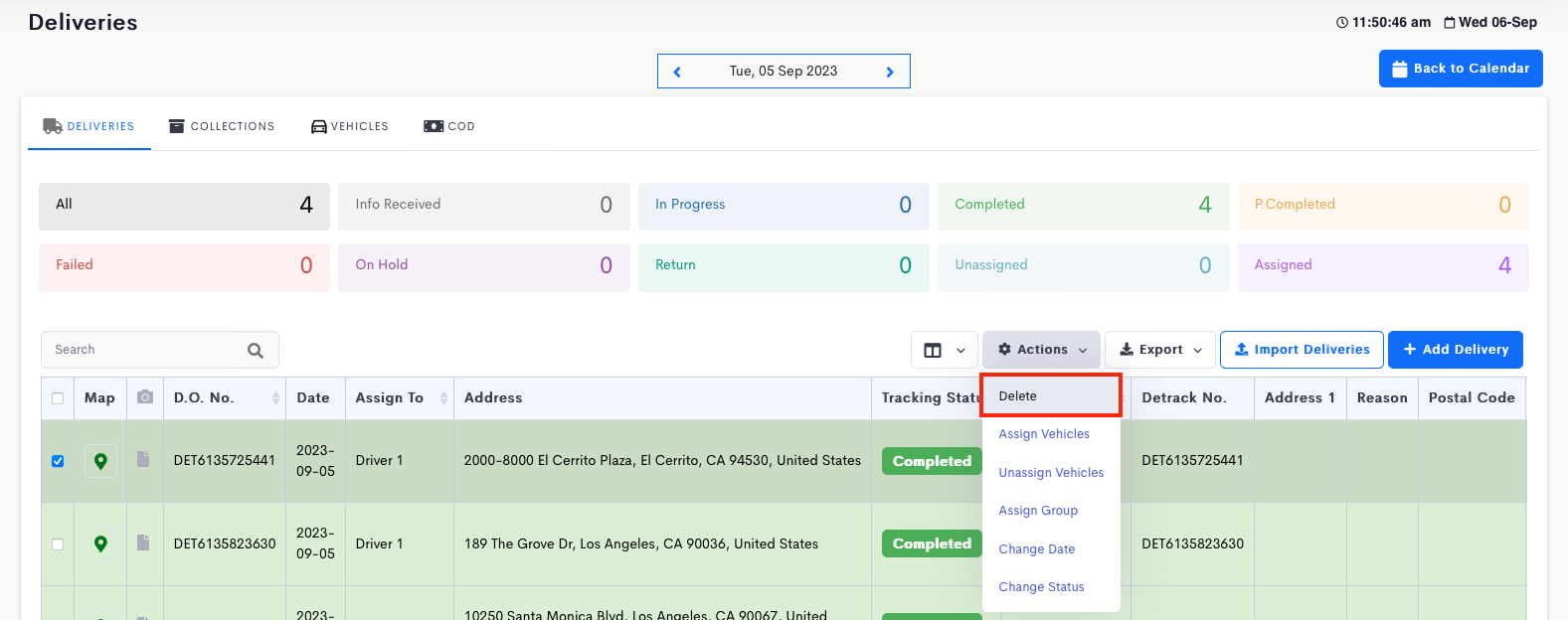Switch to the Deliveries tab
The height and width of the screenshot is (620, 1568).
[x=89, y=126]
